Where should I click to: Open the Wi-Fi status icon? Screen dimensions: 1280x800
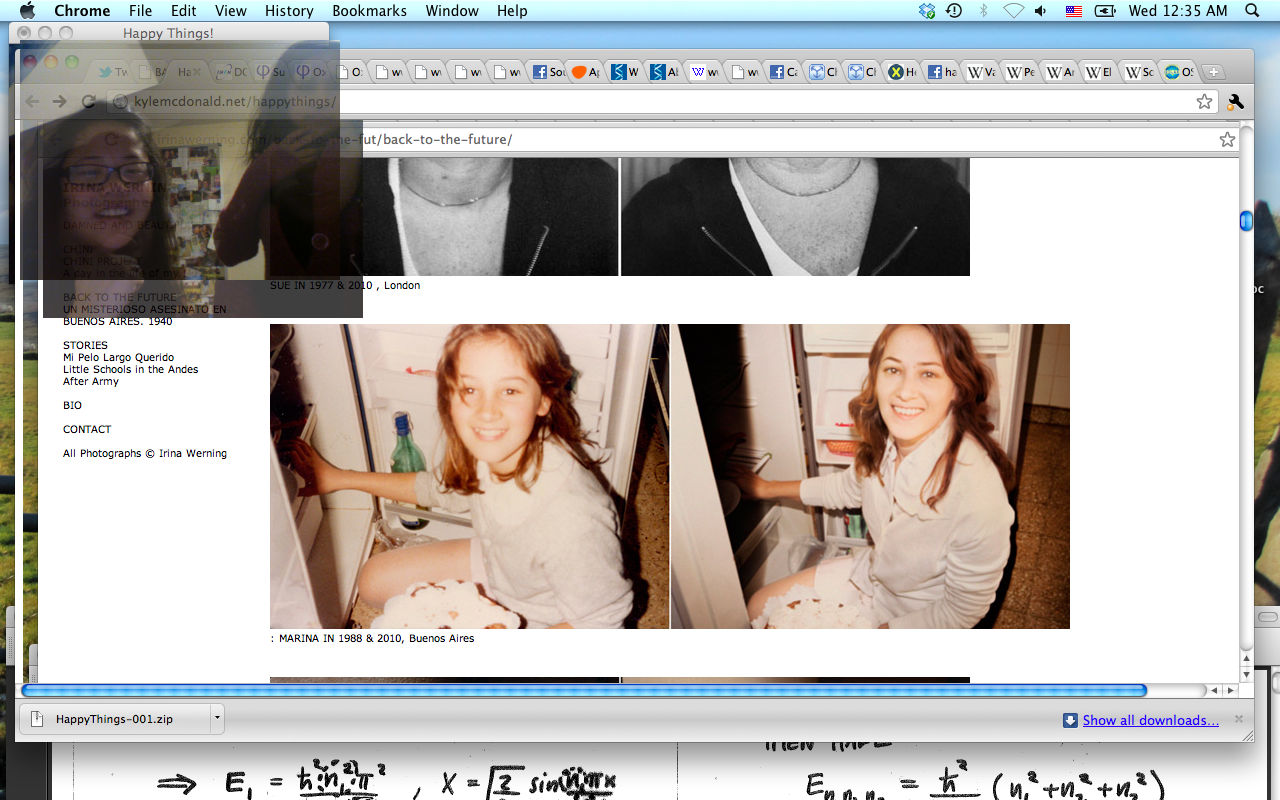1013,11
